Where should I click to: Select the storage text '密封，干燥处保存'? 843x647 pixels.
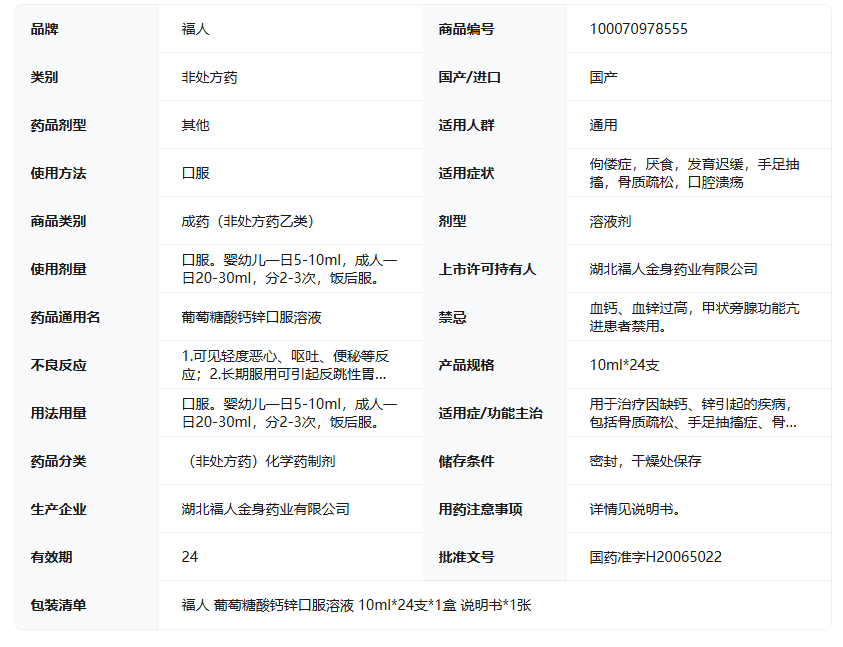coord(645,461)
